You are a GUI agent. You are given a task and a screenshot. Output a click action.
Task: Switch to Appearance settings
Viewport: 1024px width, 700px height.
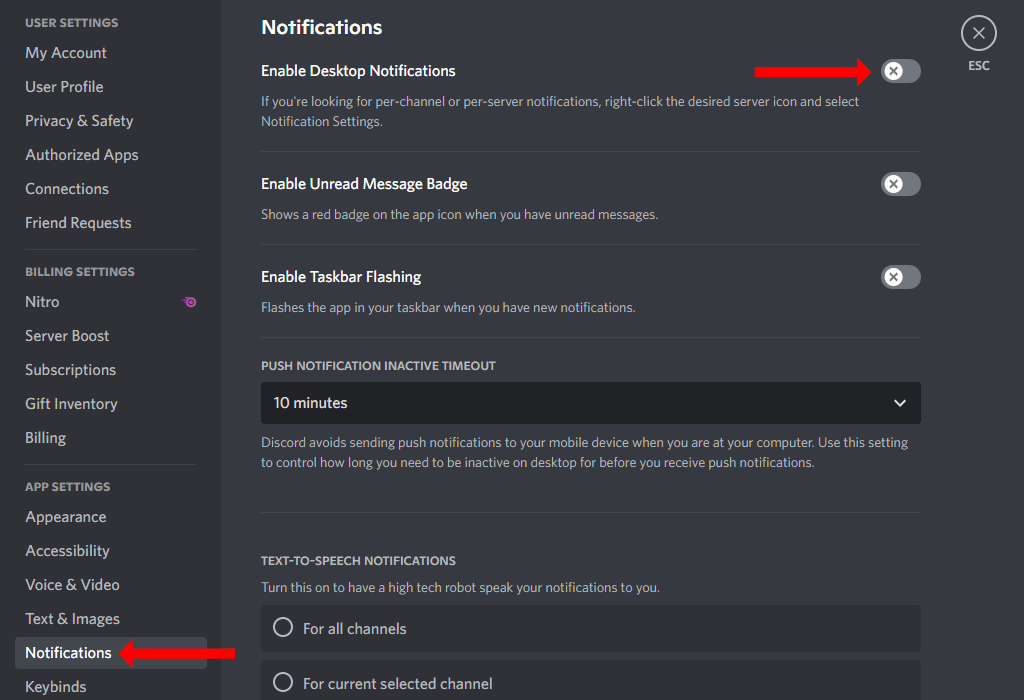(x=66, y=516)
